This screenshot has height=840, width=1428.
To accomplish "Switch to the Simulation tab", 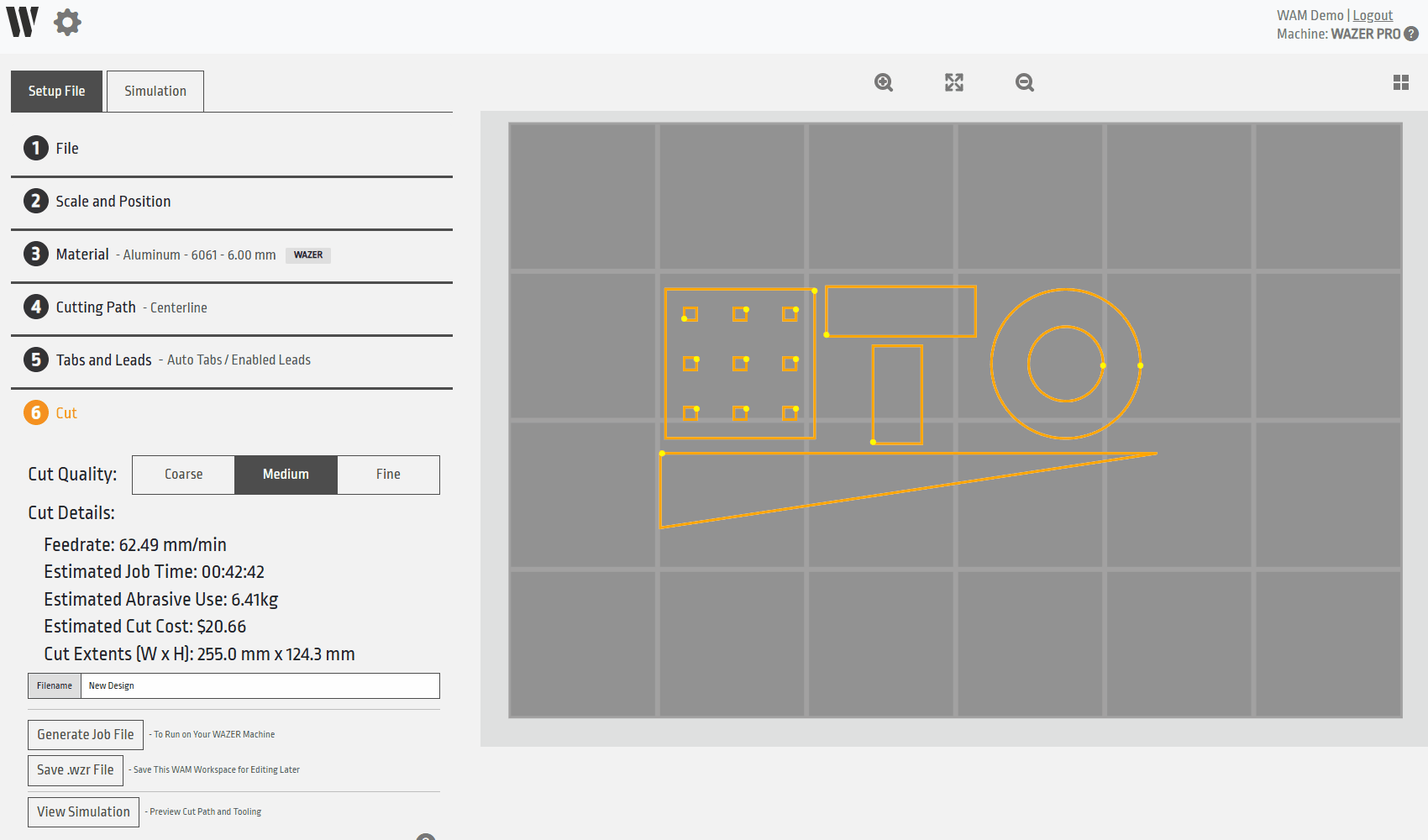I will click(x=155, y=92).
